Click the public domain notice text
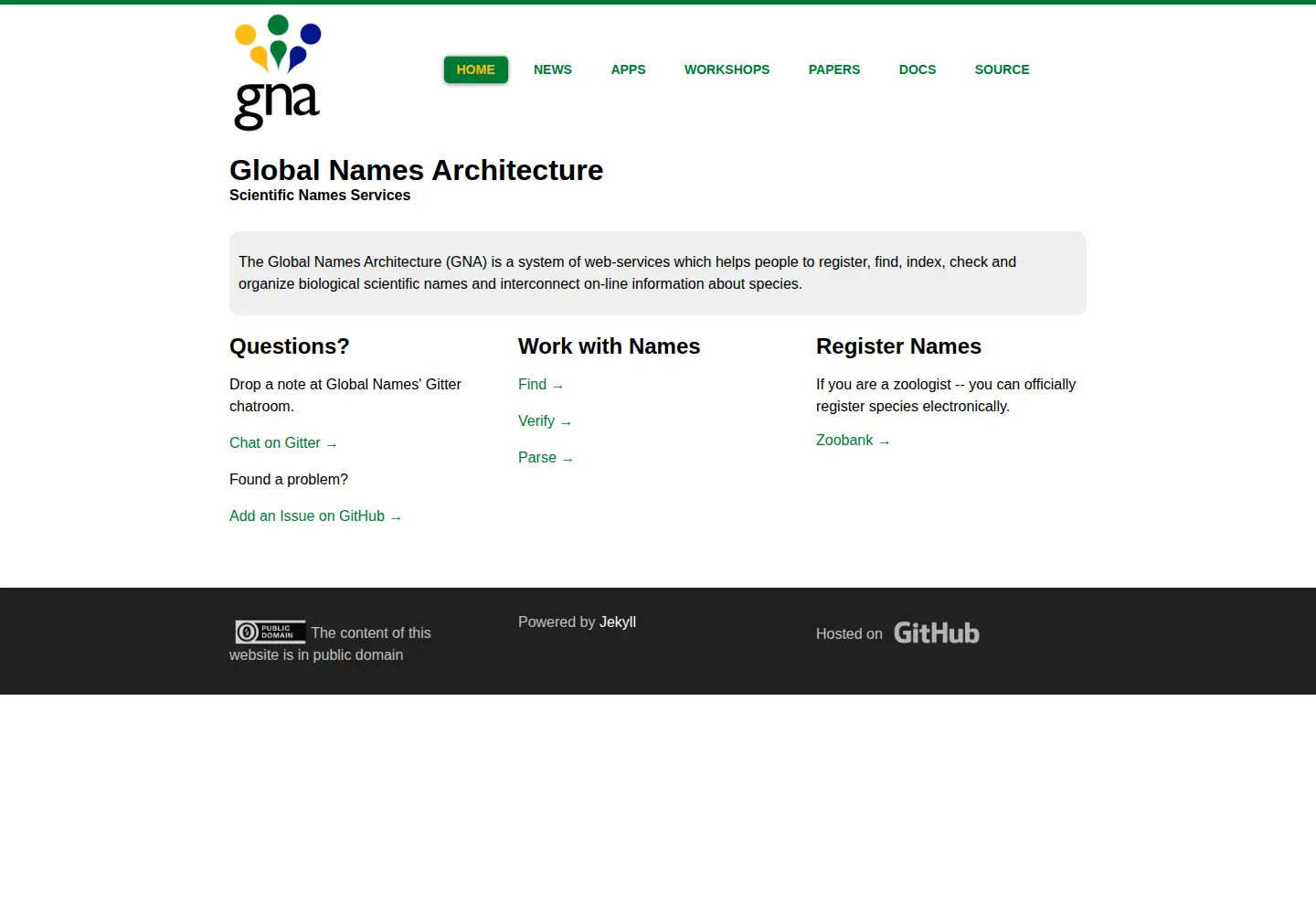Screen dimensions: 1316x914 [x=330, y=644]
